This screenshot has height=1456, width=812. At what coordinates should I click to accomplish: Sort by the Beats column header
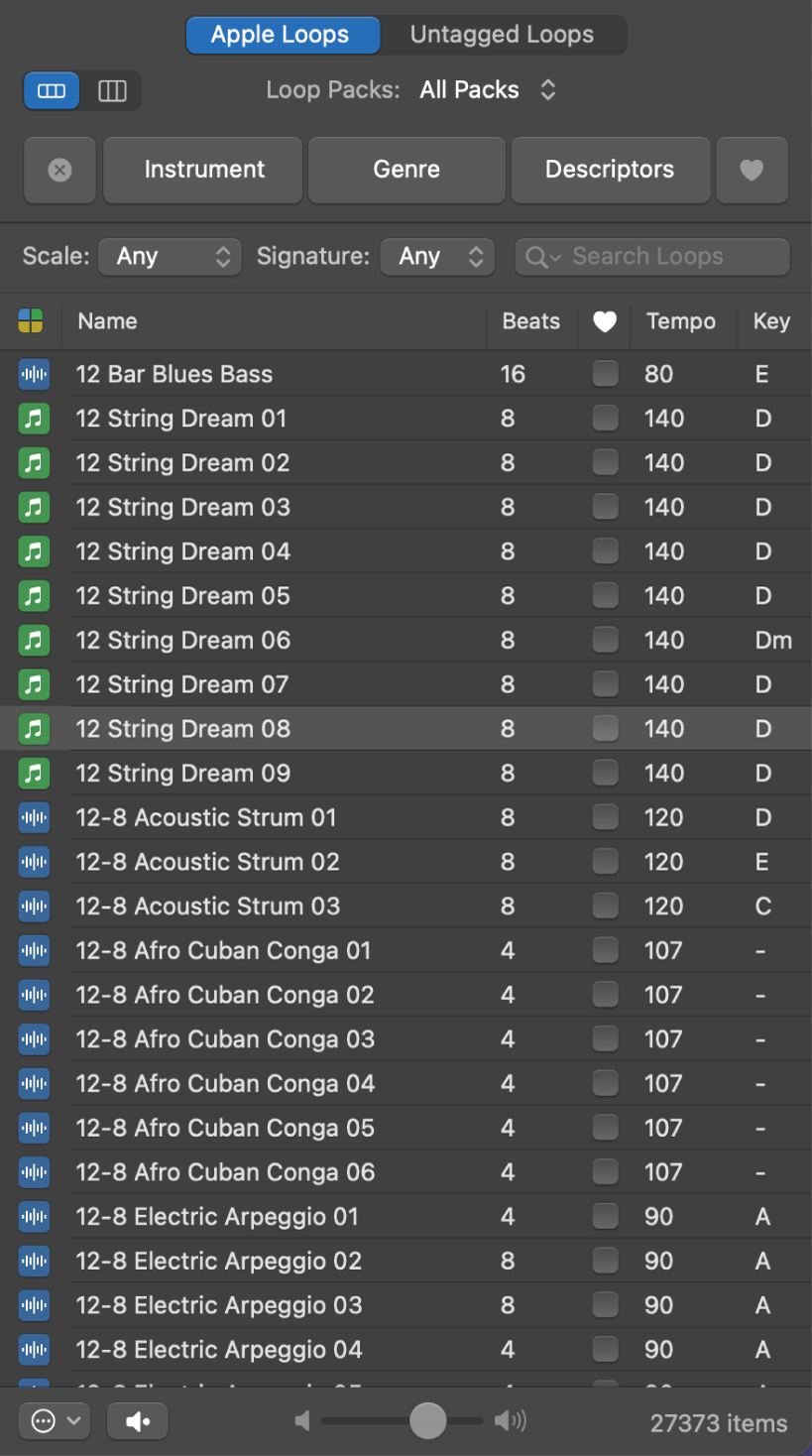(x=531, y=321)
